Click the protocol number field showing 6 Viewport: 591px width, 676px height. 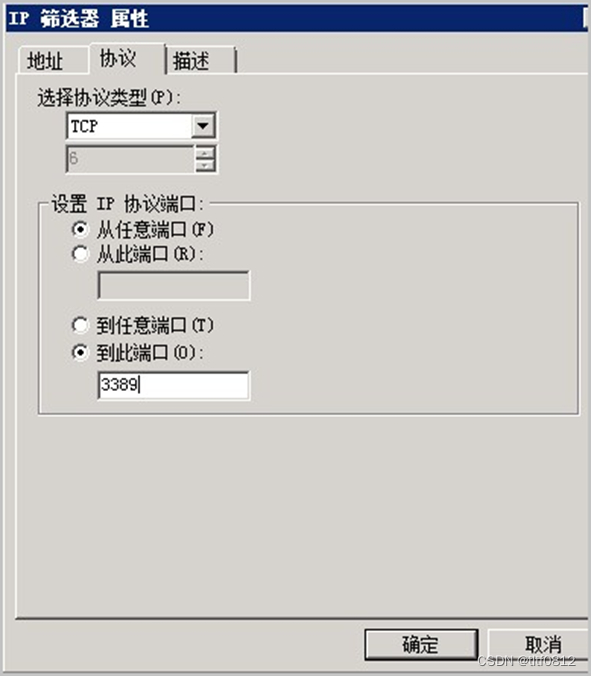click(x=130, y=159)
